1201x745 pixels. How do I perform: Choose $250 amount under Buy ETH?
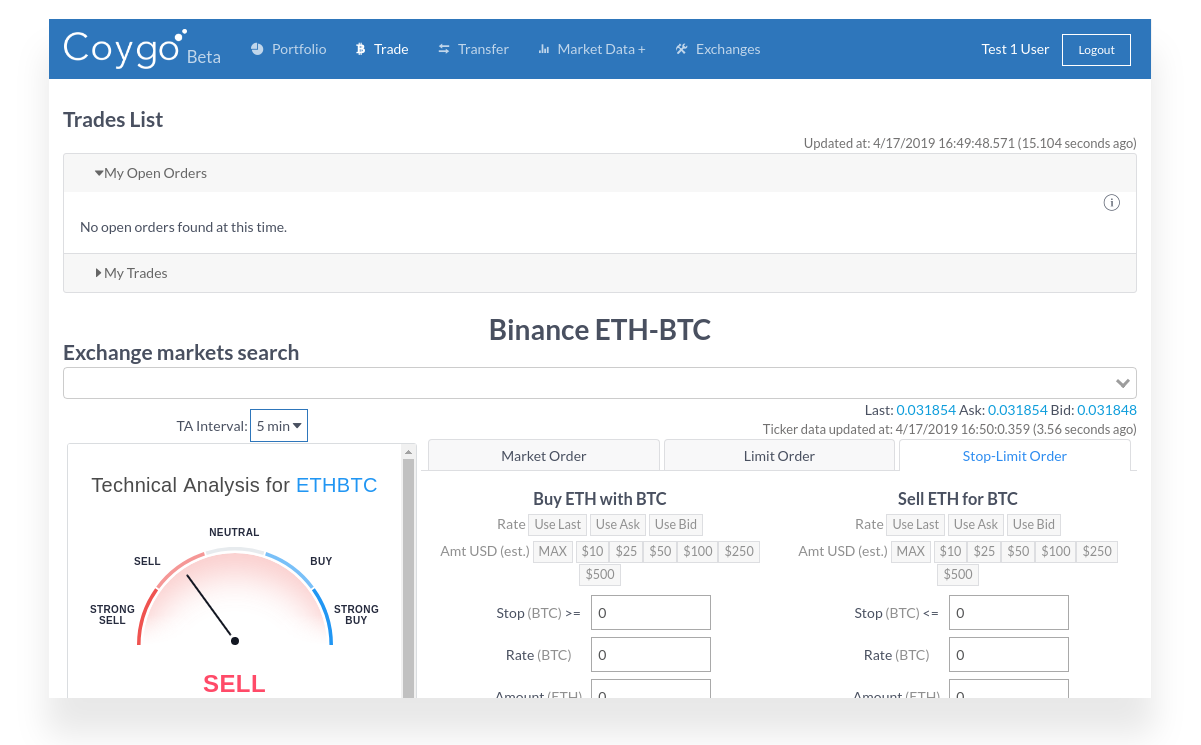click(739, 551)
